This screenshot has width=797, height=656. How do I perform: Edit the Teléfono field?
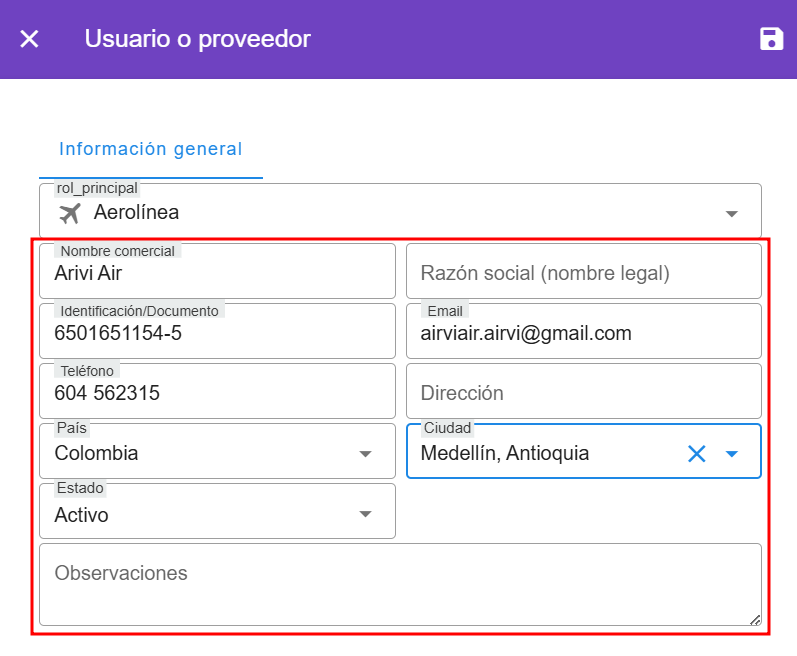(x=217, y=393)
